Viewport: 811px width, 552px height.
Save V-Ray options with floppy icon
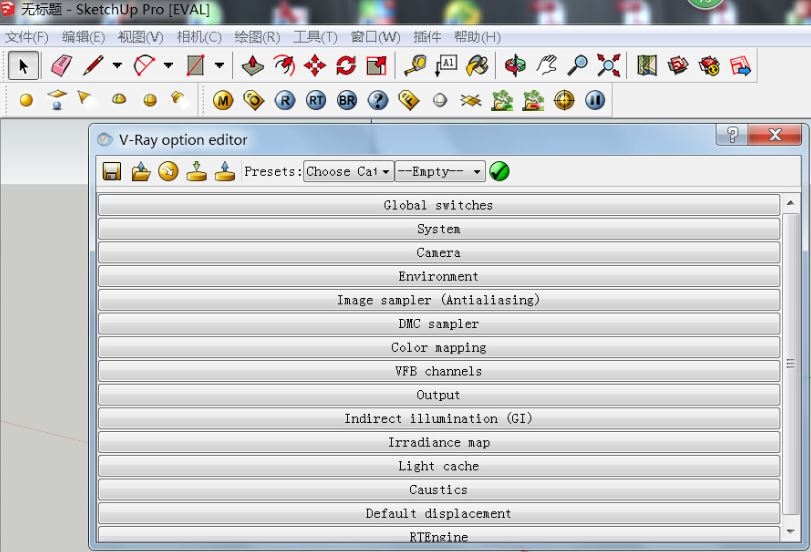112,171
